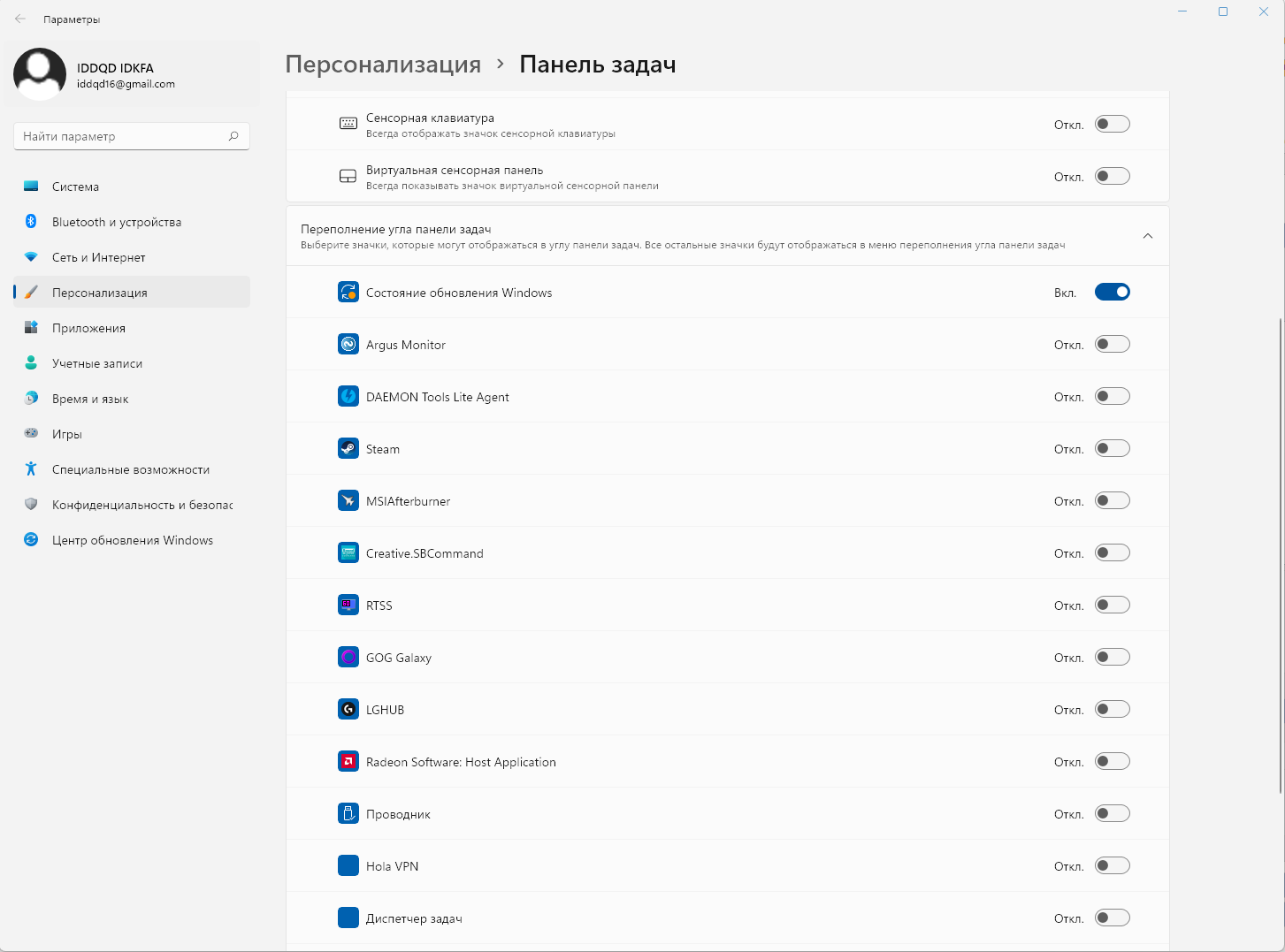Screen dimensions: 1285x952
Task: Click the Radeon Software AMD icon
Action: point(348,762)
